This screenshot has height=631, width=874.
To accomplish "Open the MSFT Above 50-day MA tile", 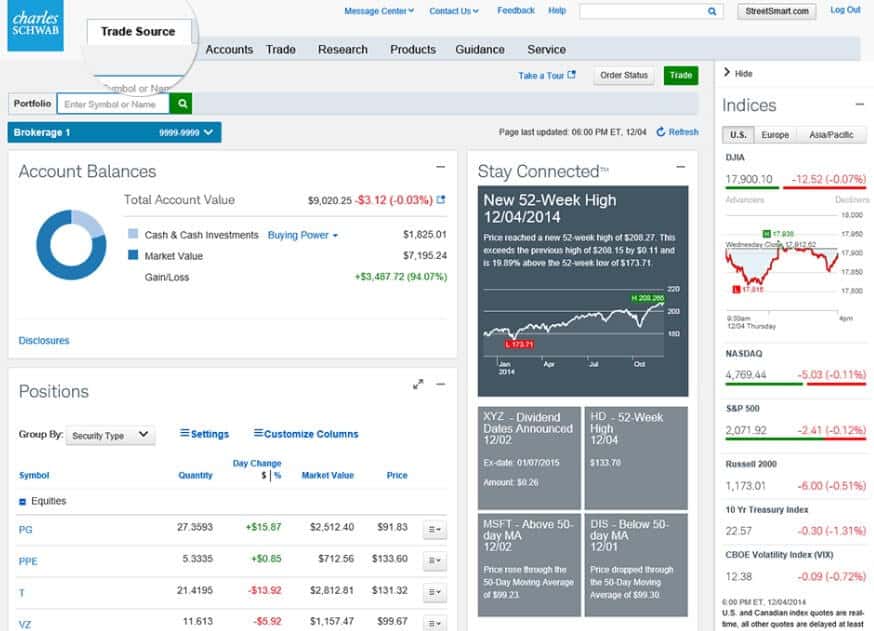I will [528, 565].
